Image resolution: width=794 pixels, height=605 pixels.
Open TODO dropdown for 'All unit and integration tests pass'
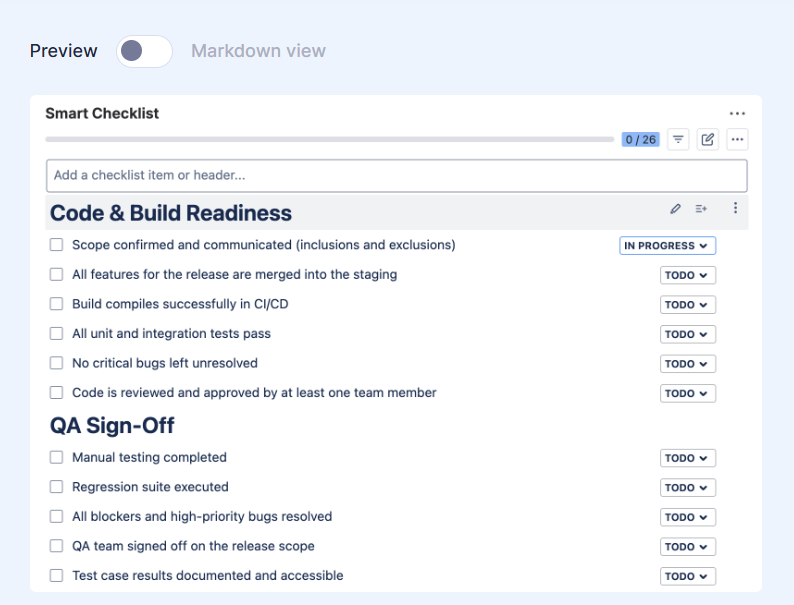(687, 335)
